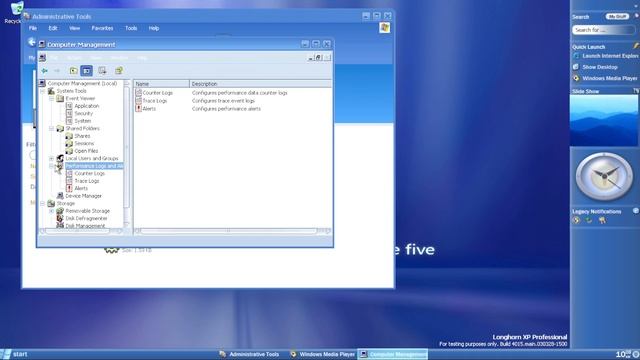Click the Back arrow in Administrative Tools window
Image resolution: width=640 pixels, height=360 pixels.
(31, 42)
